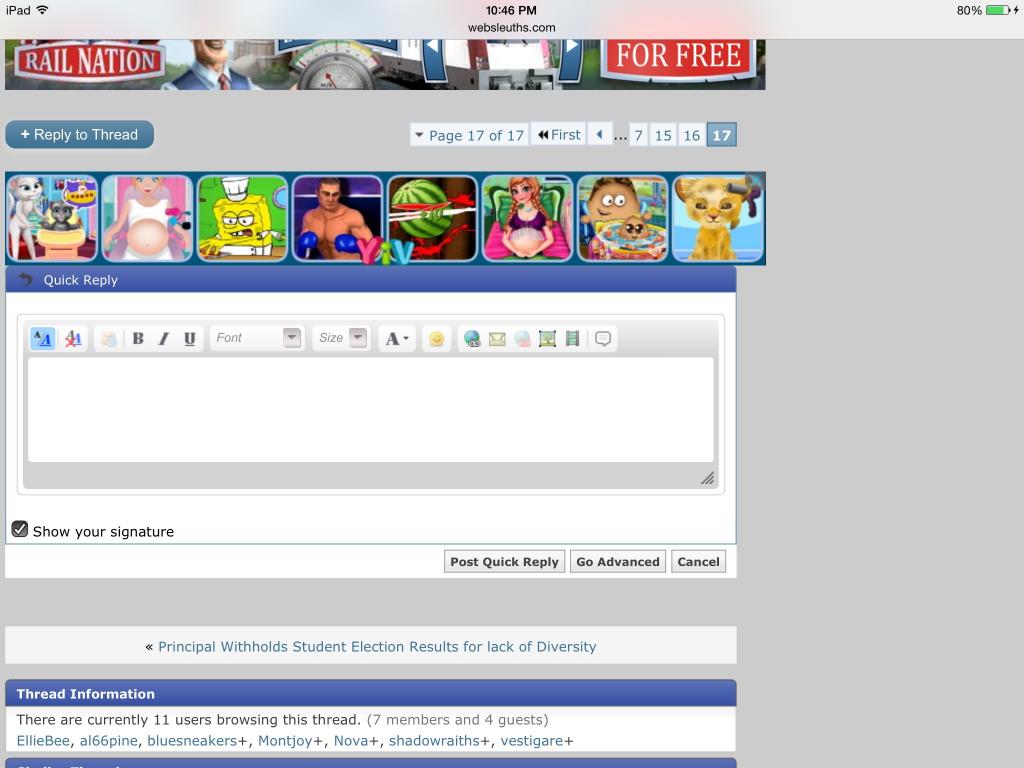Open the smilies picker

pyautogui.click(x=436, y=339)
